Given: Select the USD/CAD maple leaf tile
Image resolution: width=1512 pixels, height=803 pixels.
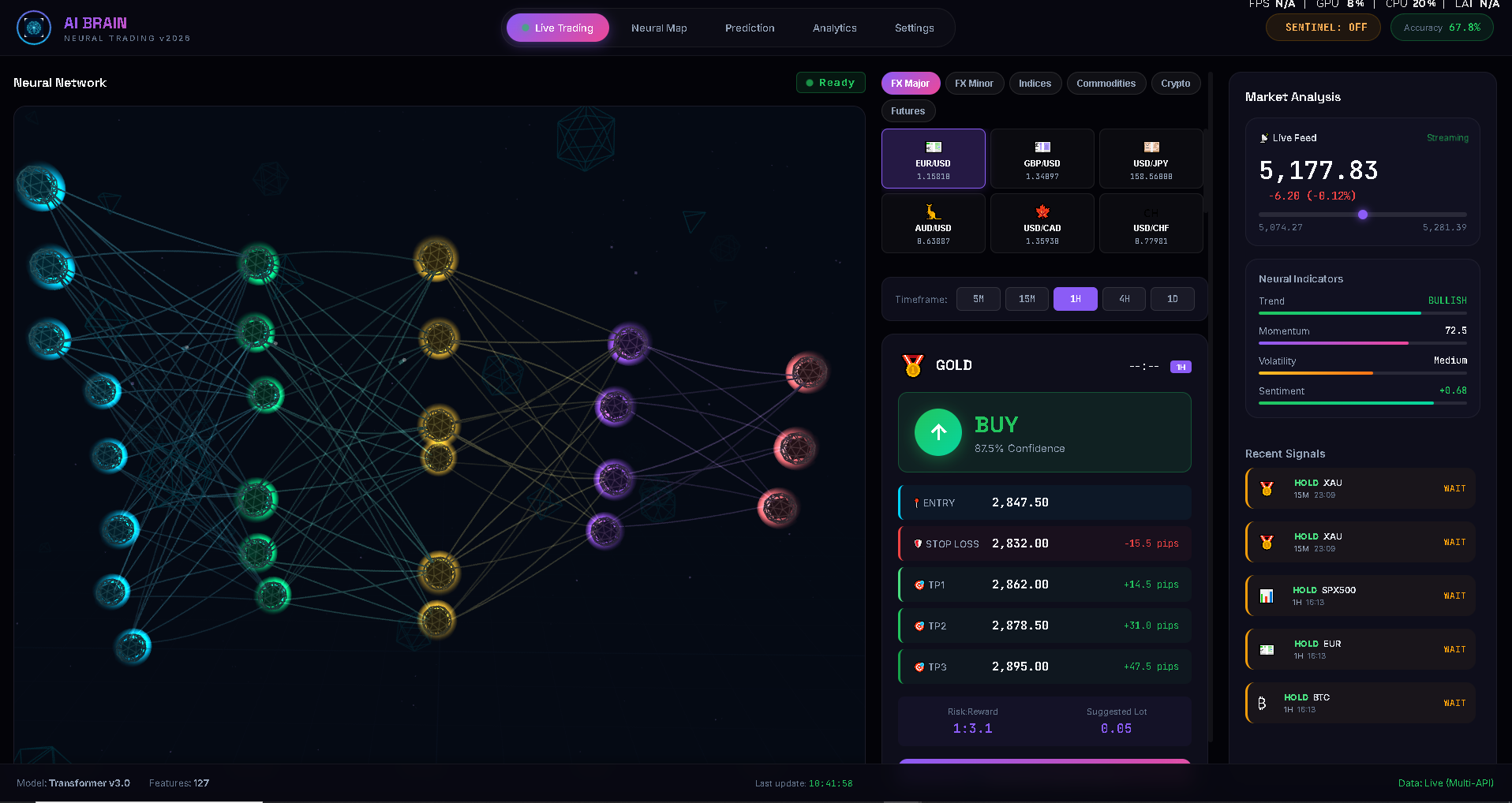Looking at the screenshot, I should click(1042, 224).
